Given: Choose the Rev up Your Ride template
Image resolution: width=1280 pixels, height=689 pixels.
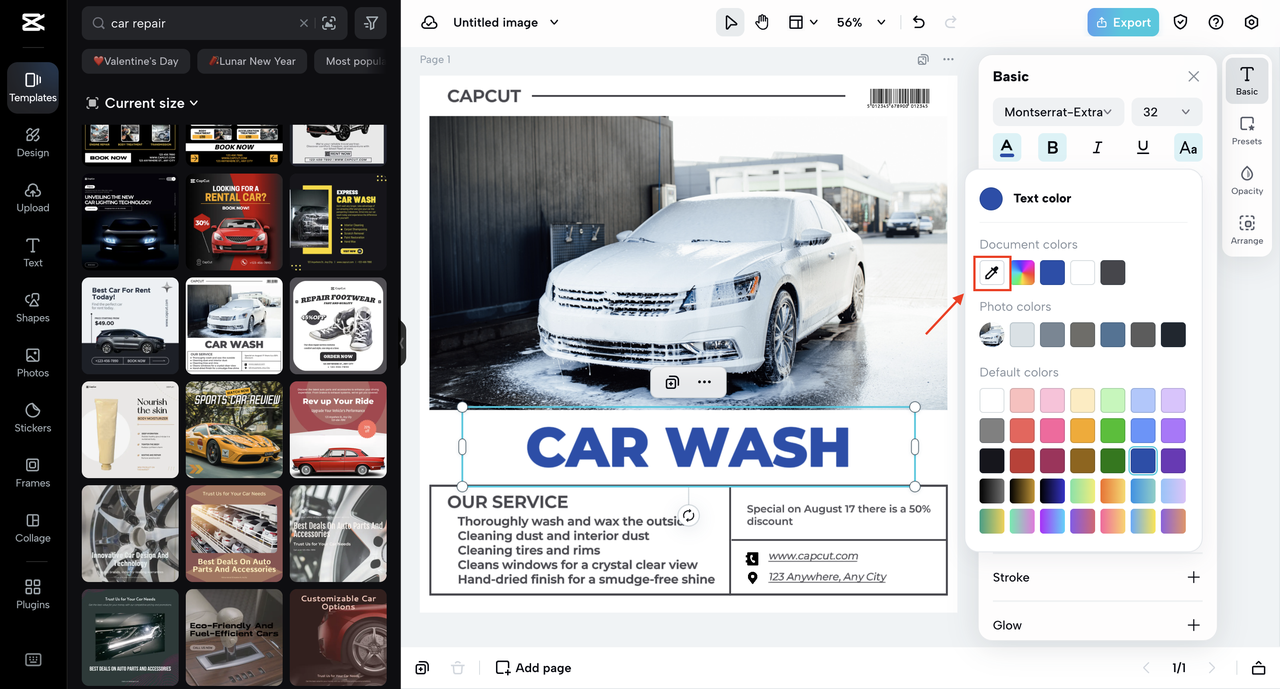Looking at the screenshot, I should point(338,429).
